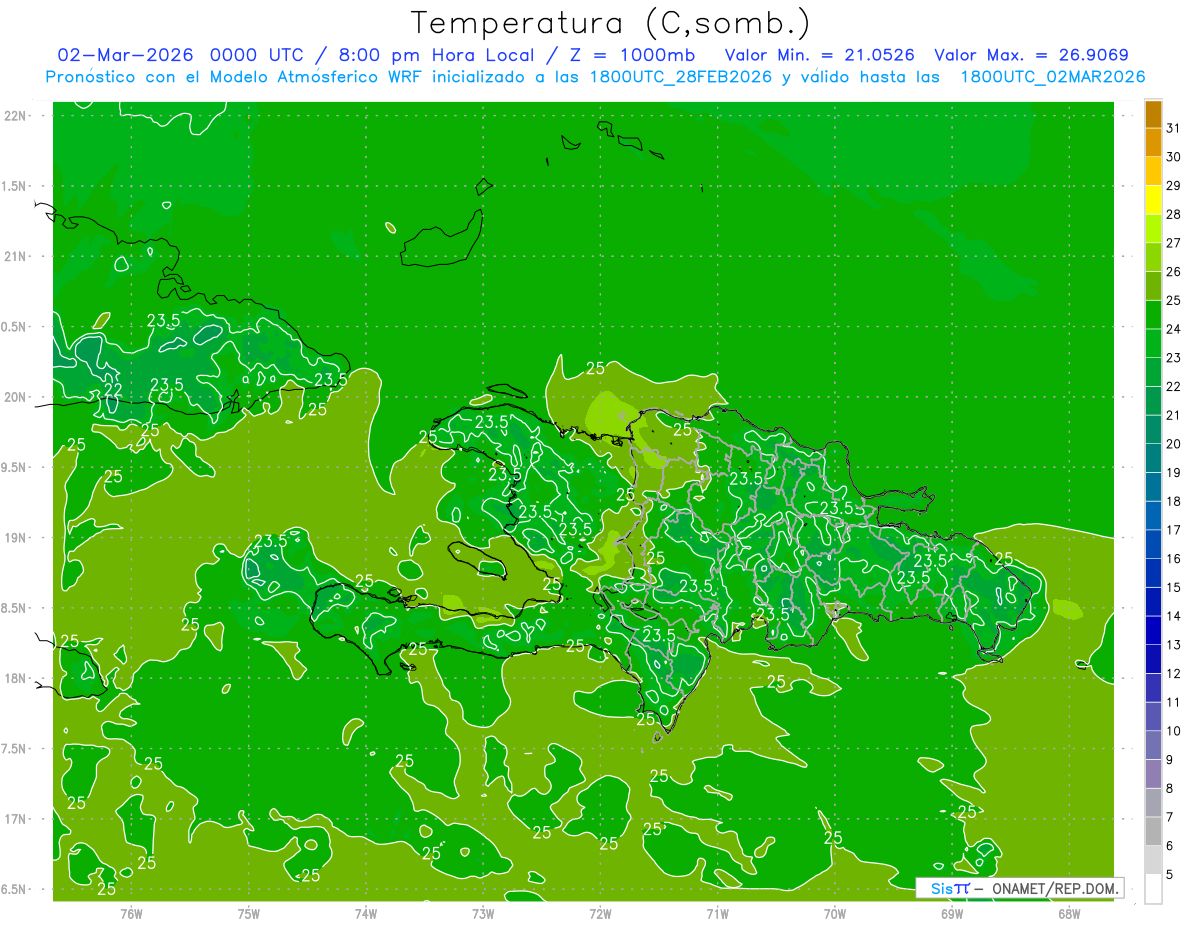This screenshot has height=927, width=1200.
Task: Click the '17N' latitude axis label
Action: click(x=16, y=819)
